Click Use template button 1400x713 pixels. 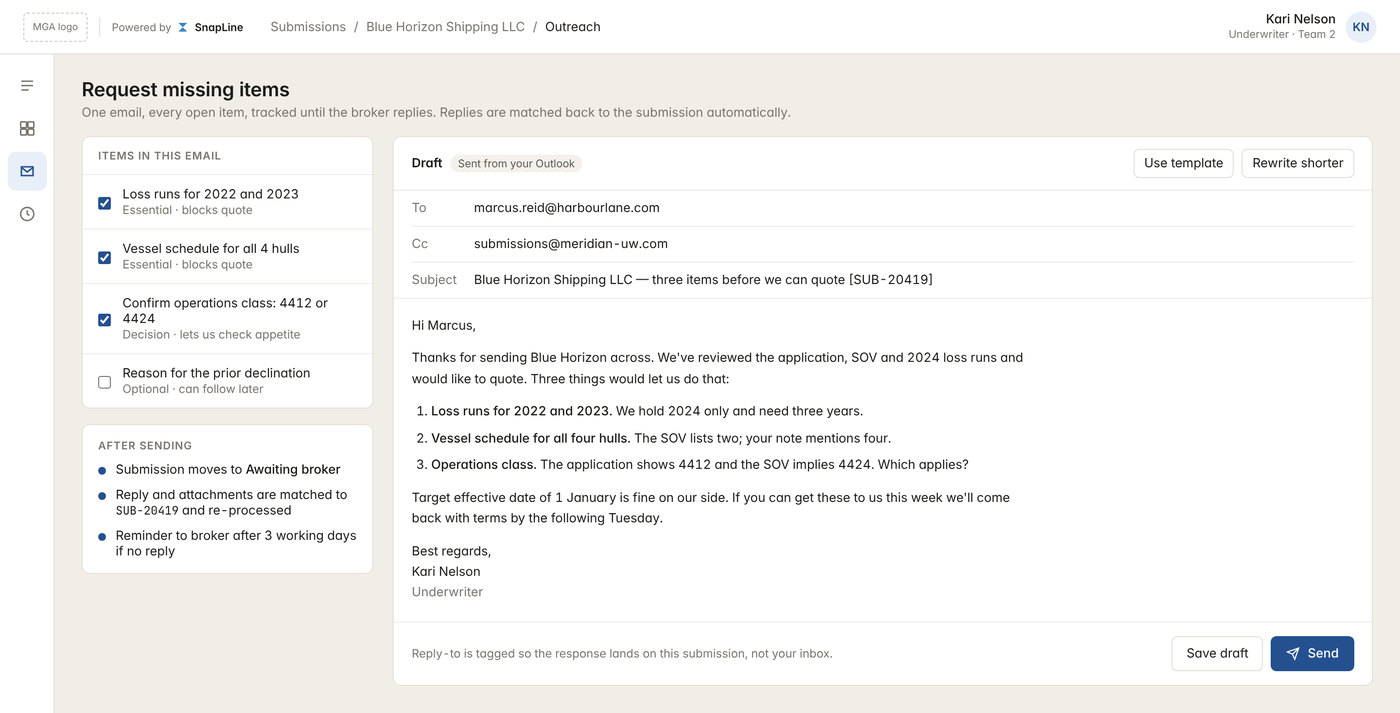coord(1183,163)
